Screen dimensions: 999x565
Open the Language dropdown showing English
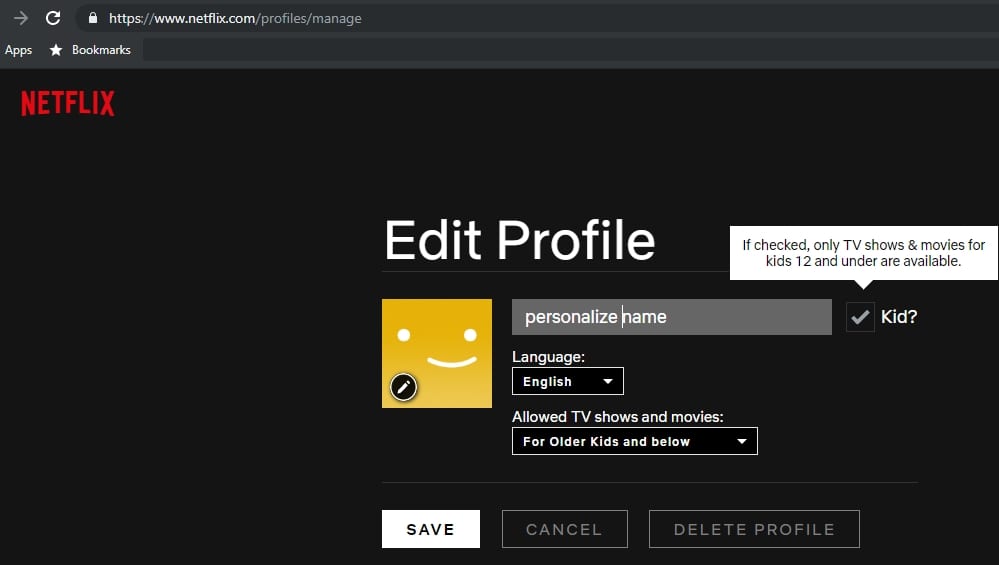tap(568, 381)
